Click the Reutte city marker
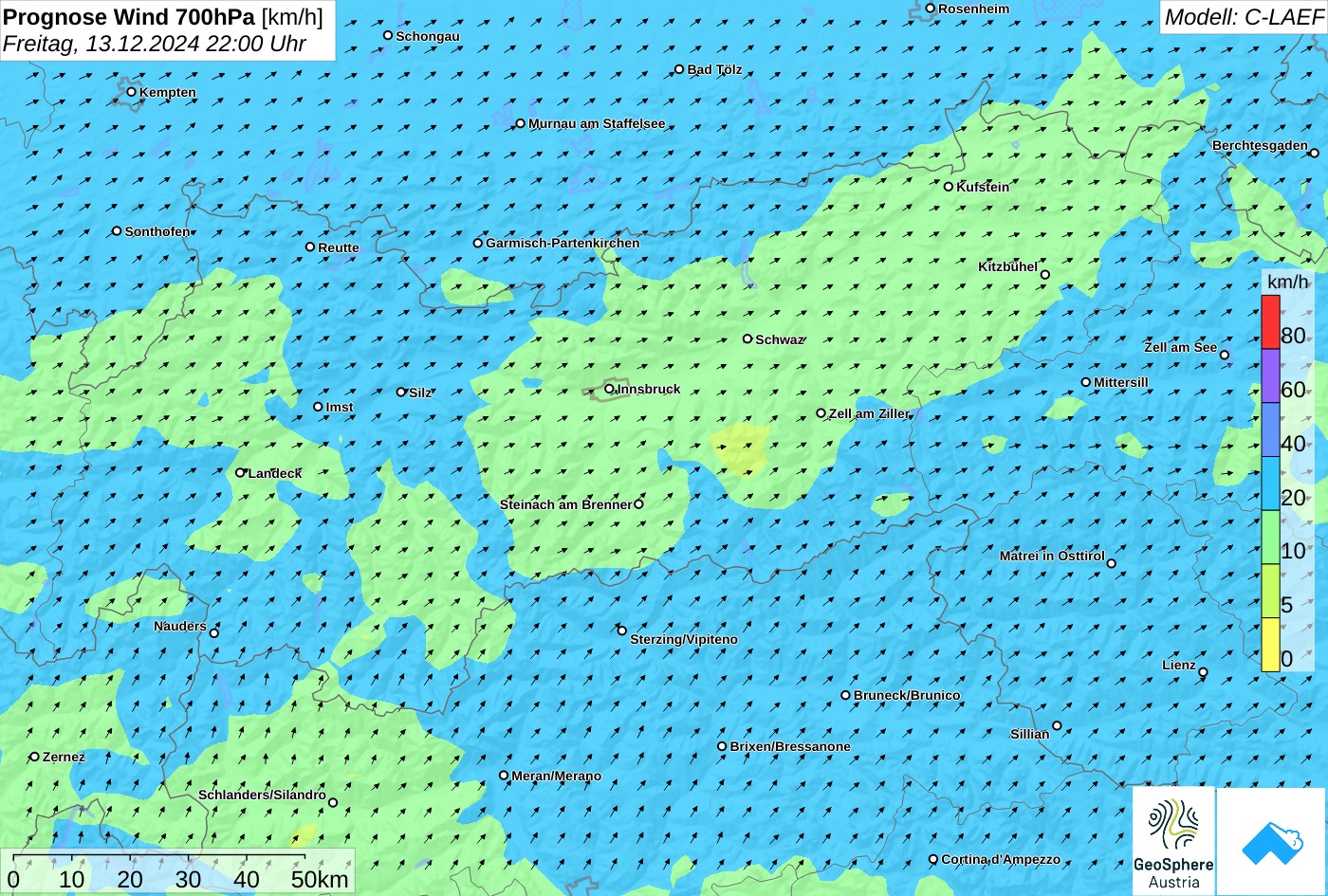The height and width of the screenshot is (896, 1328). [309, 247]
